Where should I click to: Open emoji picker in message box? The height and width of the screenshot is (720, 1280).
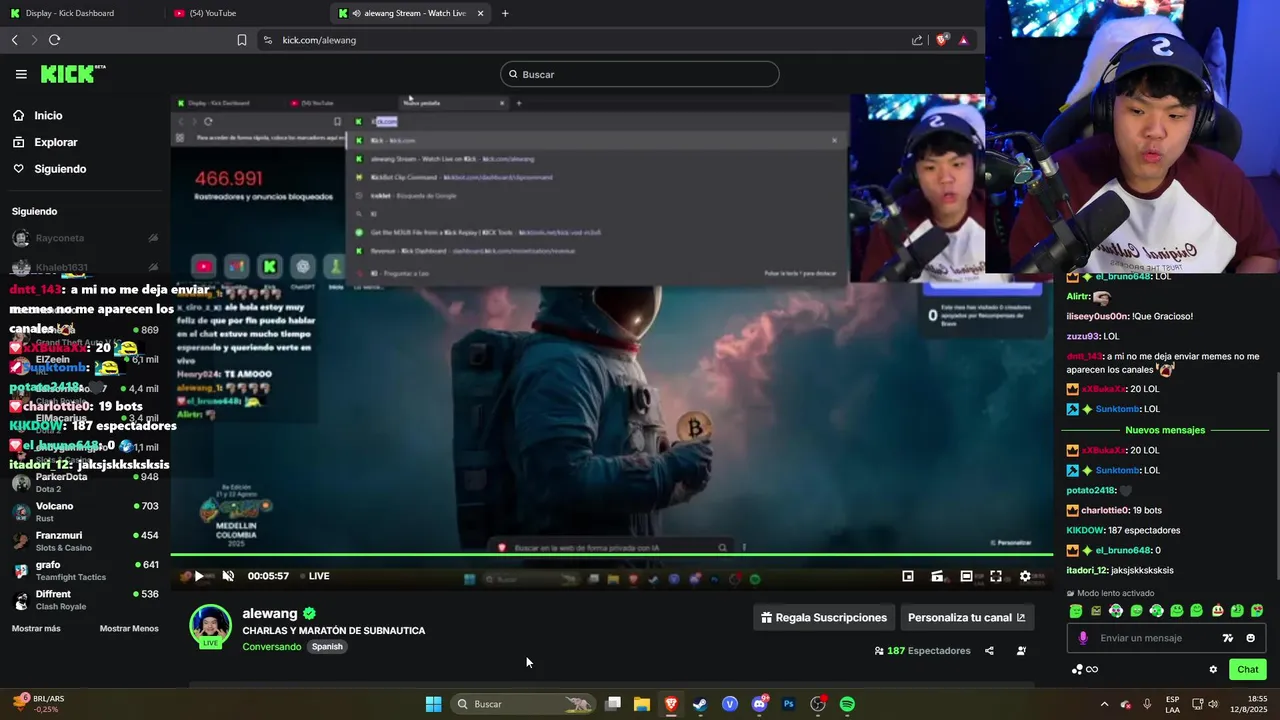(1250, 638)
